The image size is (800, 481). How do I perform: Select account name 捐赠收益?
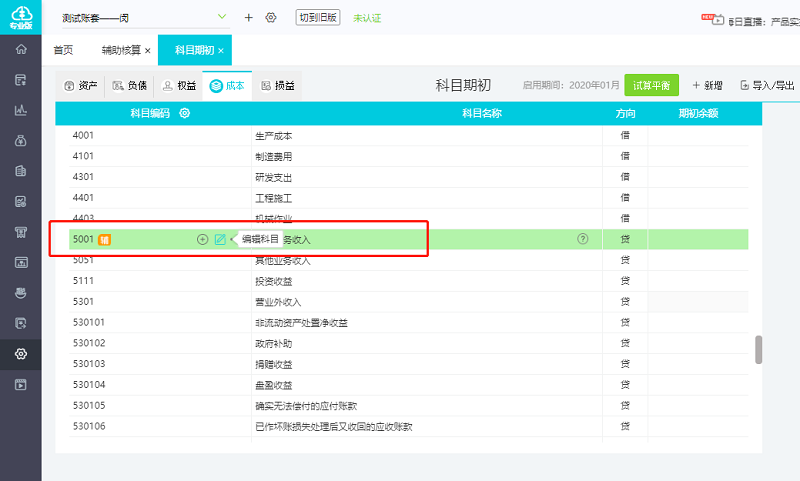pyautogui.click(x=273, y=364)
